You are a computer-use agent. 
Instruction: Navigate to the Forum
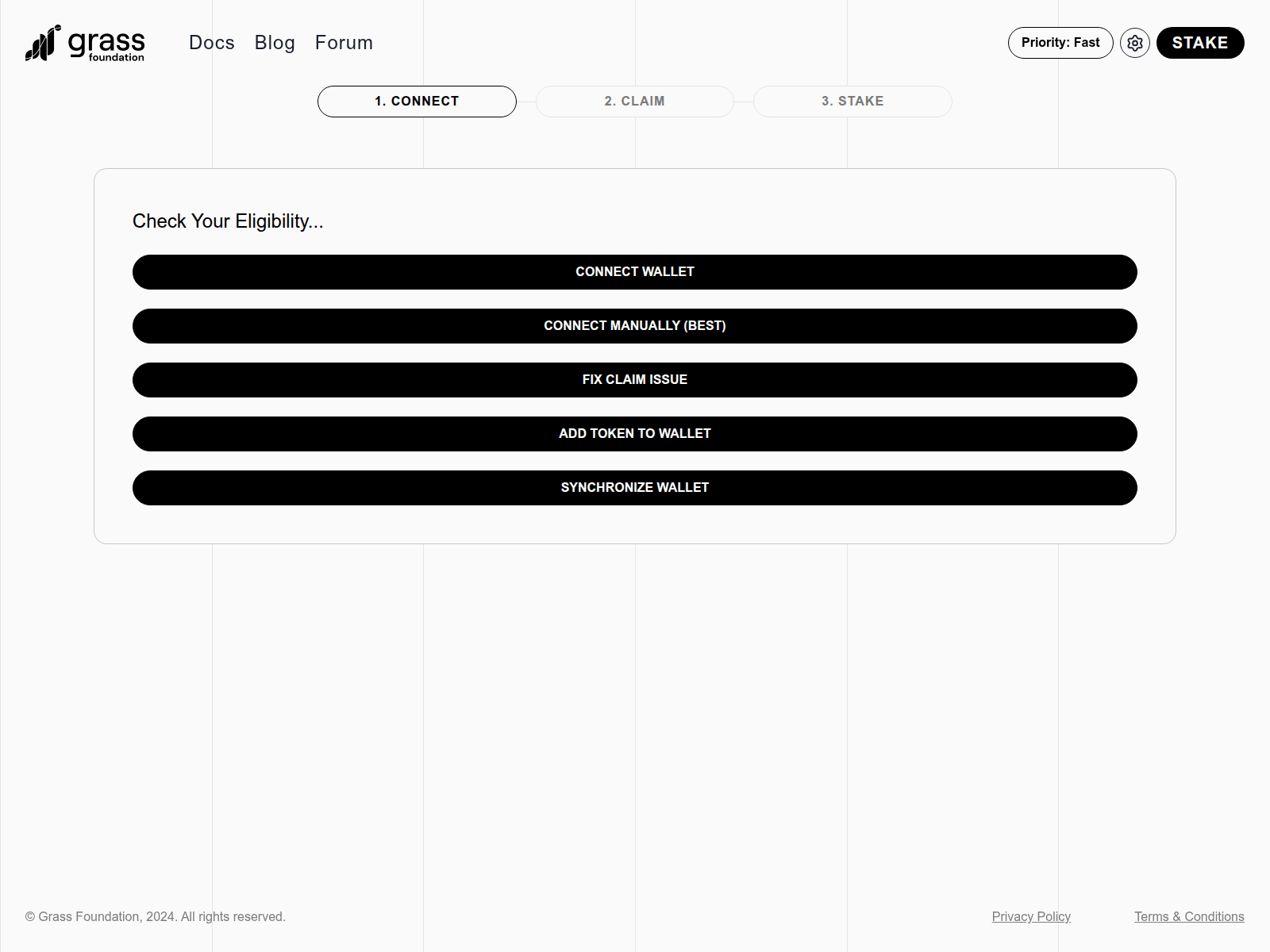click(x=344, y=43)
